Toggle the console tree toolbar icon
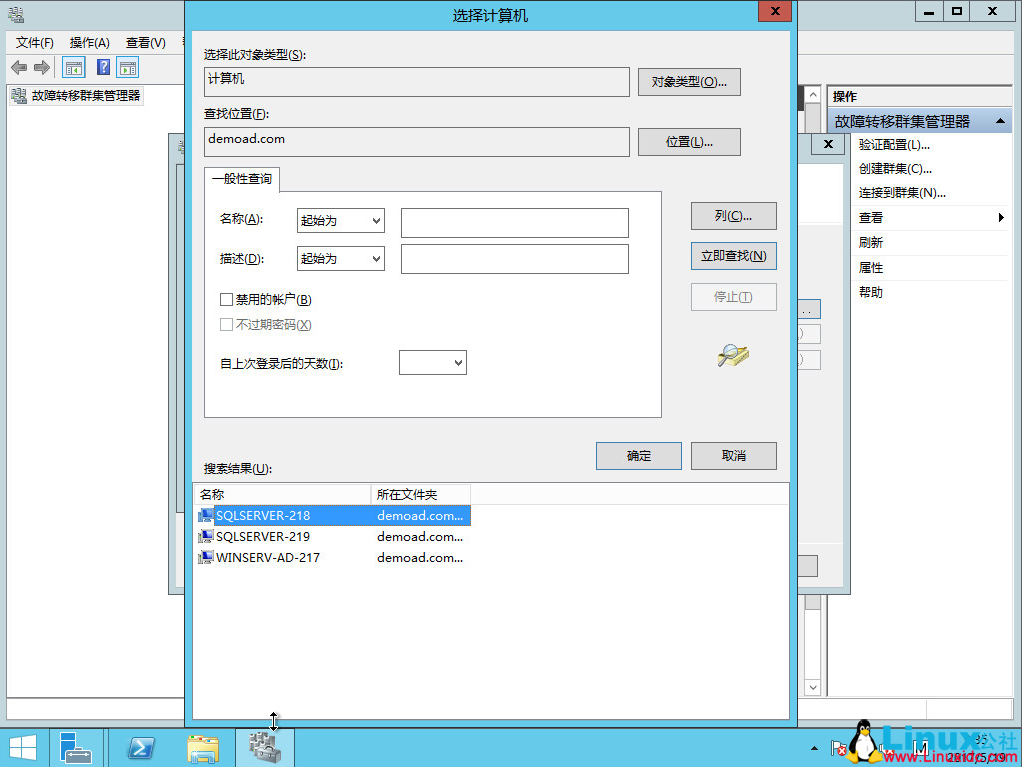Viewport: 1022px width, 767px height. (72, 67)
